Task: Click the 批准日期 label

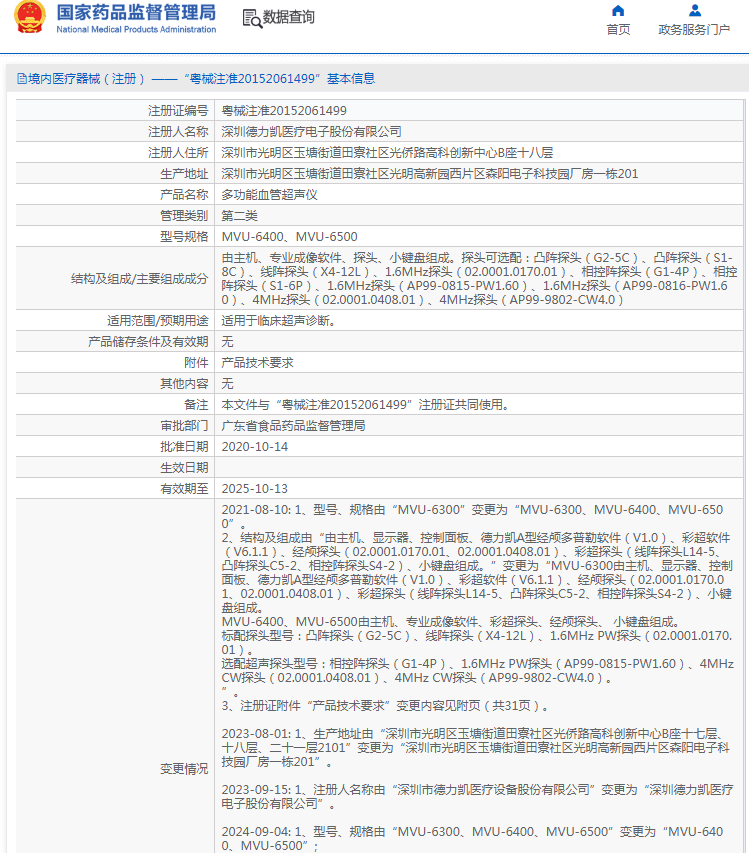Action: tap(184, 447)
